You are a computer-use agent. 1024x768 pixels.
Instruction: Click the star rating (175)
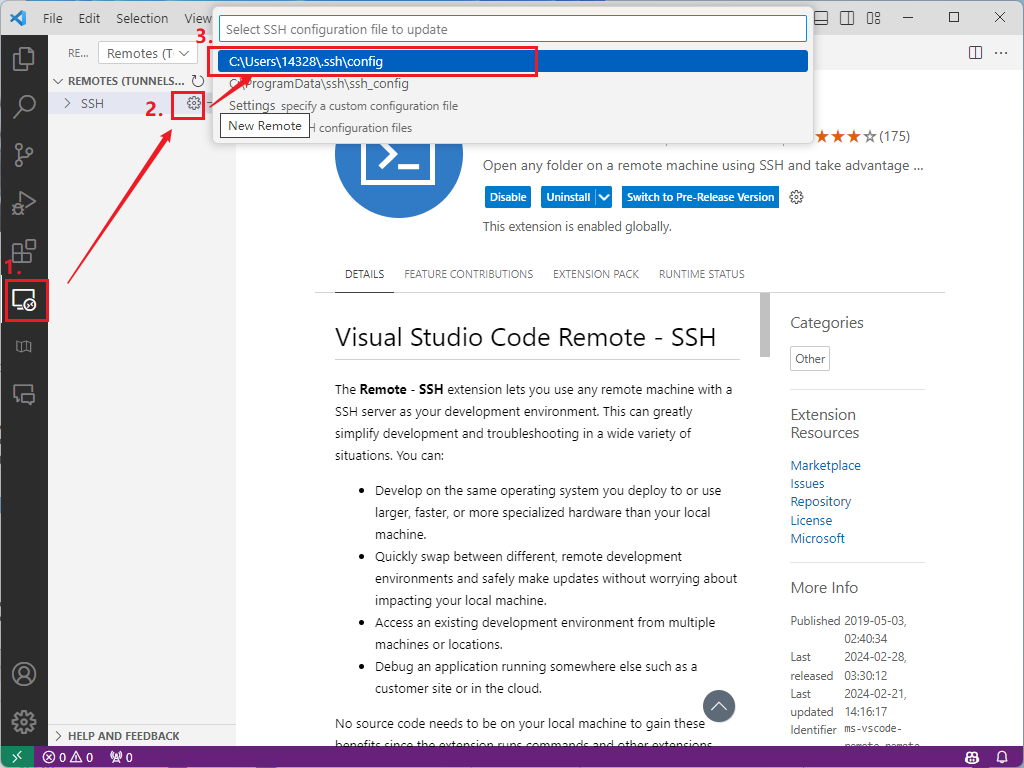[x=861, y=136]
